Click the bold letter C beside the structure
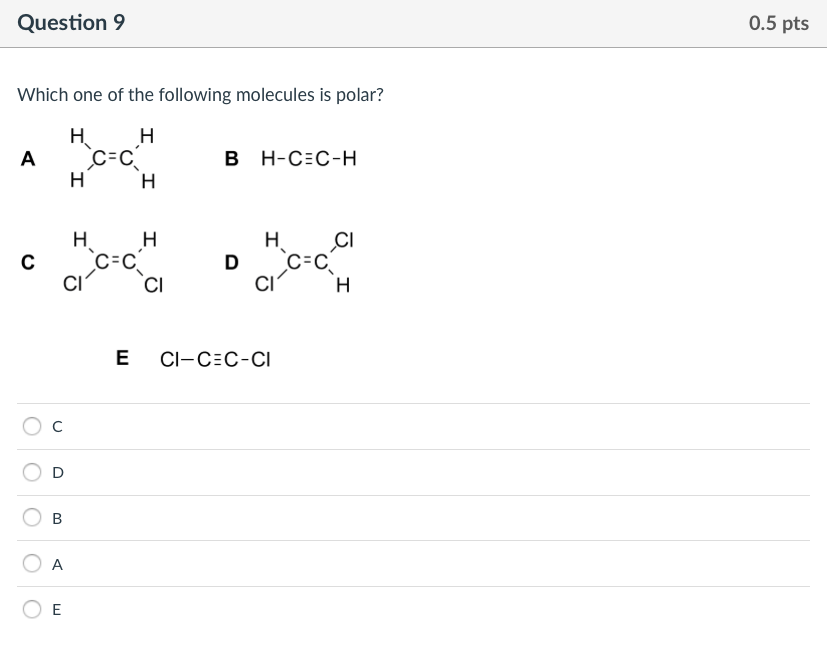The height and width of the screenshot is (650, 827). pos(27,263)
